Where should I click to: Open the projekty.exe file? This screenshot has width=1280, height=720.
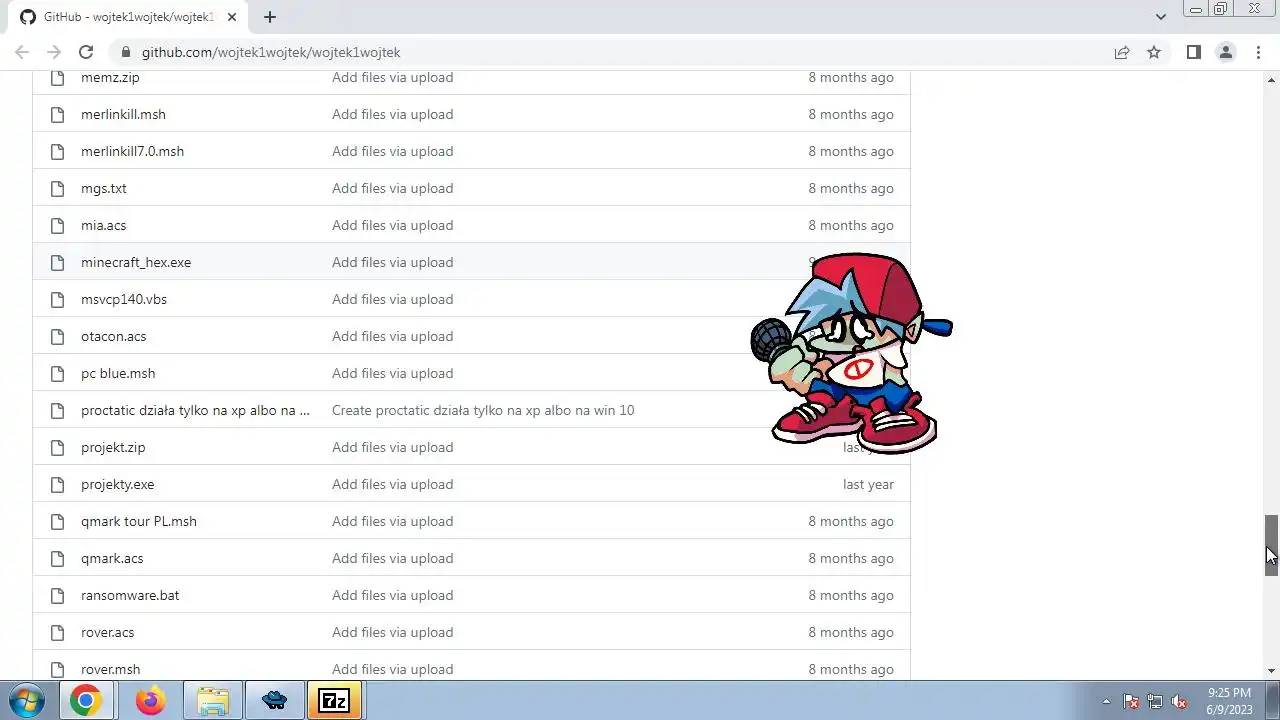pos(117,484)
